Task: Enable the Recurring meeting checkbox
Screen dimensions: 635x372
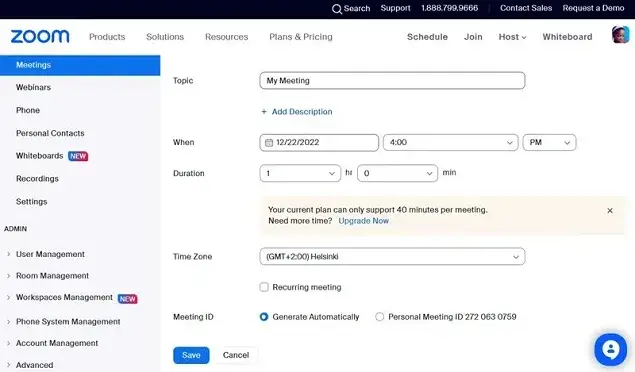Action: pyautogui.click(x=264, y=287)
